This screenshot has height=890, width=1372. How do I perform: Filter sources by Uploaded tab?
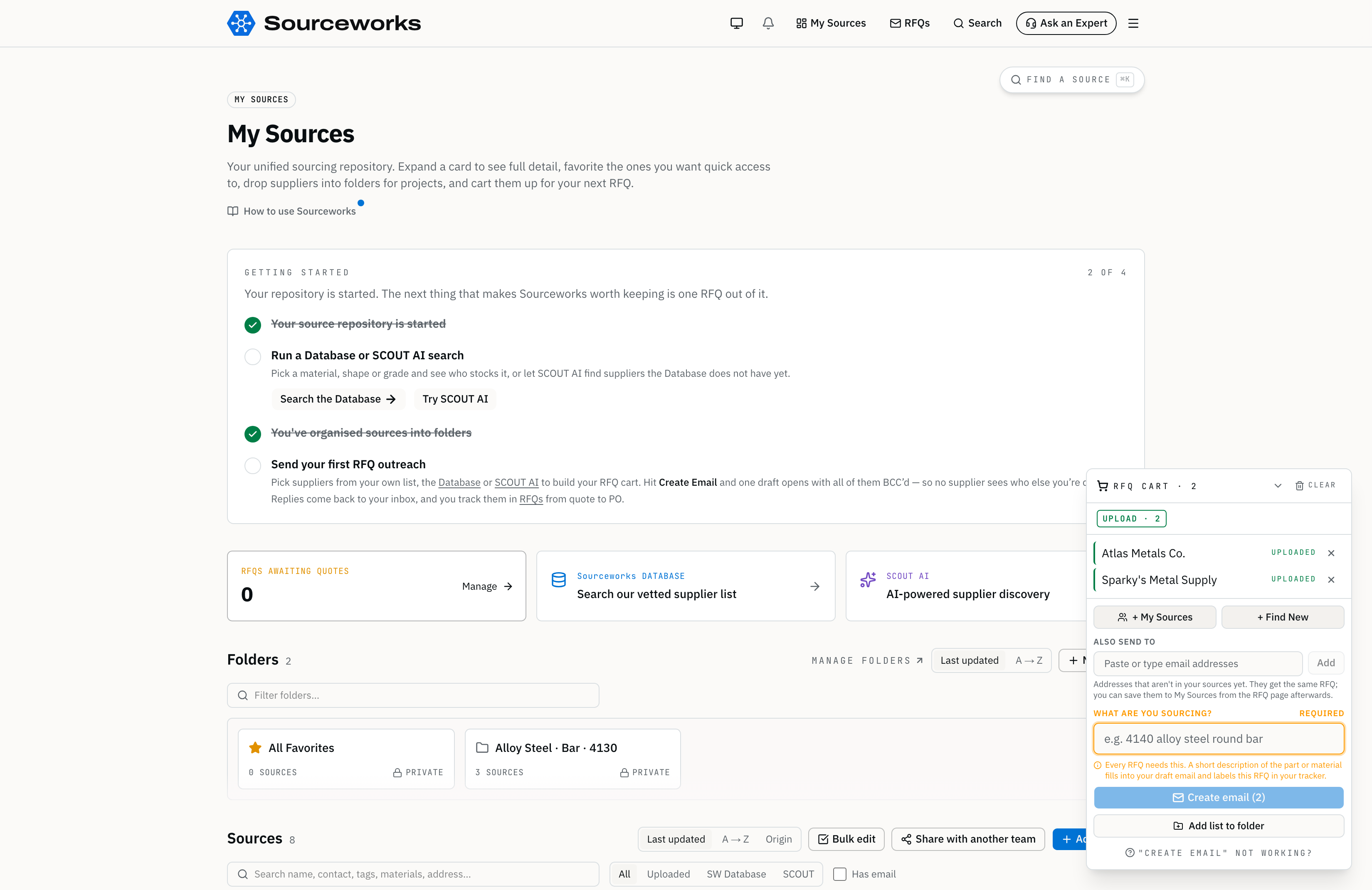coord(668,874)
